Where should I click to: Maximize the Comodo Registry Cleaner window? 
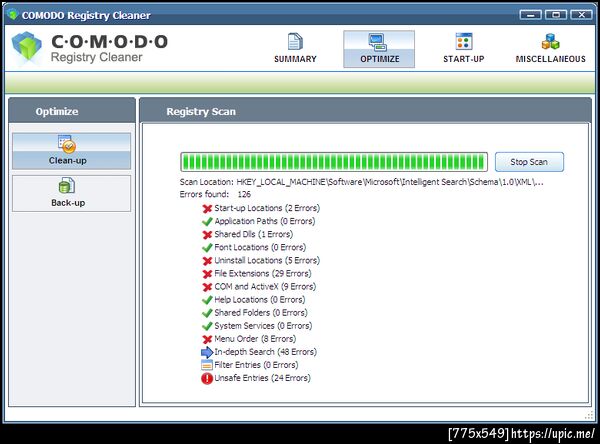[x=556, y=15]
